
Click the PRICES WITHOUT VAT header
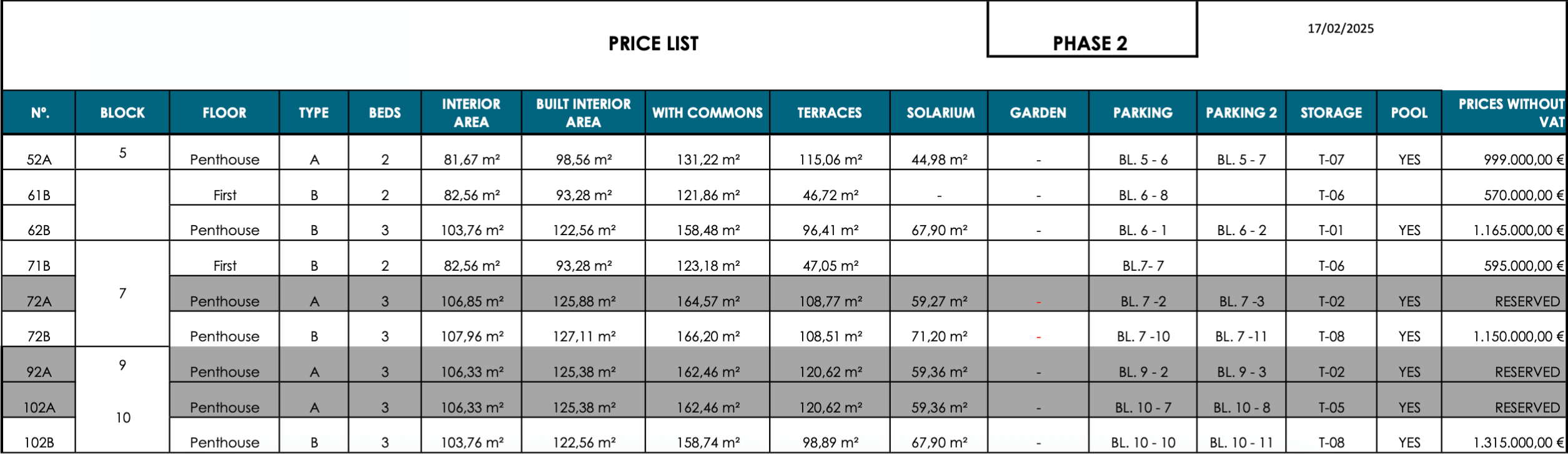1504,113
